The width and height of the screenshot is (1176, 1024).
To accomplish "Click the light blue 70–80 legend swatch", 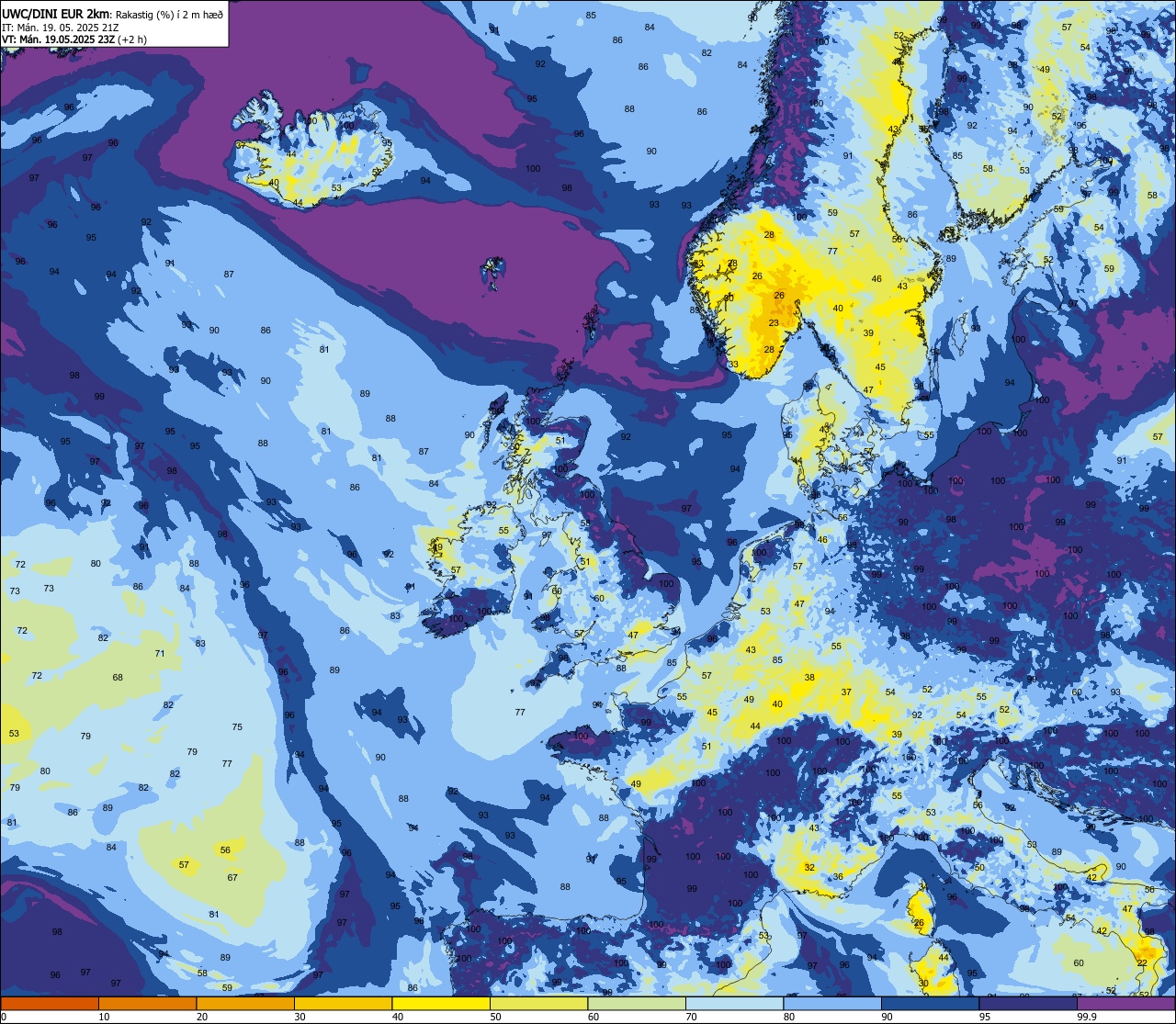I will [734, 1004].
